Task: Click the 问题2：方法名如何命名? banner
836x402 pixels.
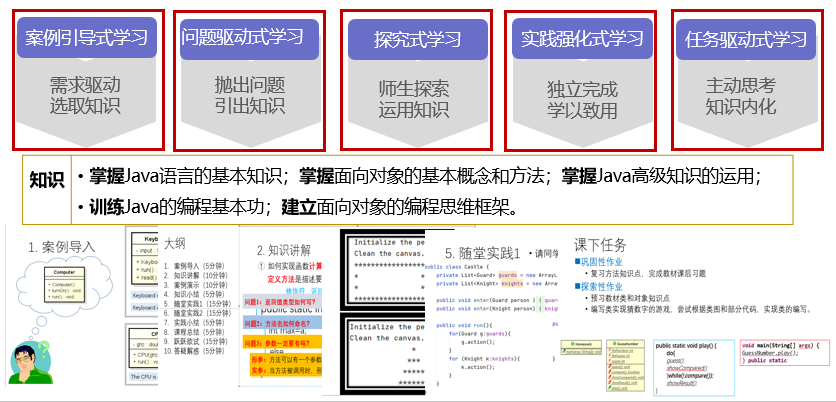Action: click(283, 323)
